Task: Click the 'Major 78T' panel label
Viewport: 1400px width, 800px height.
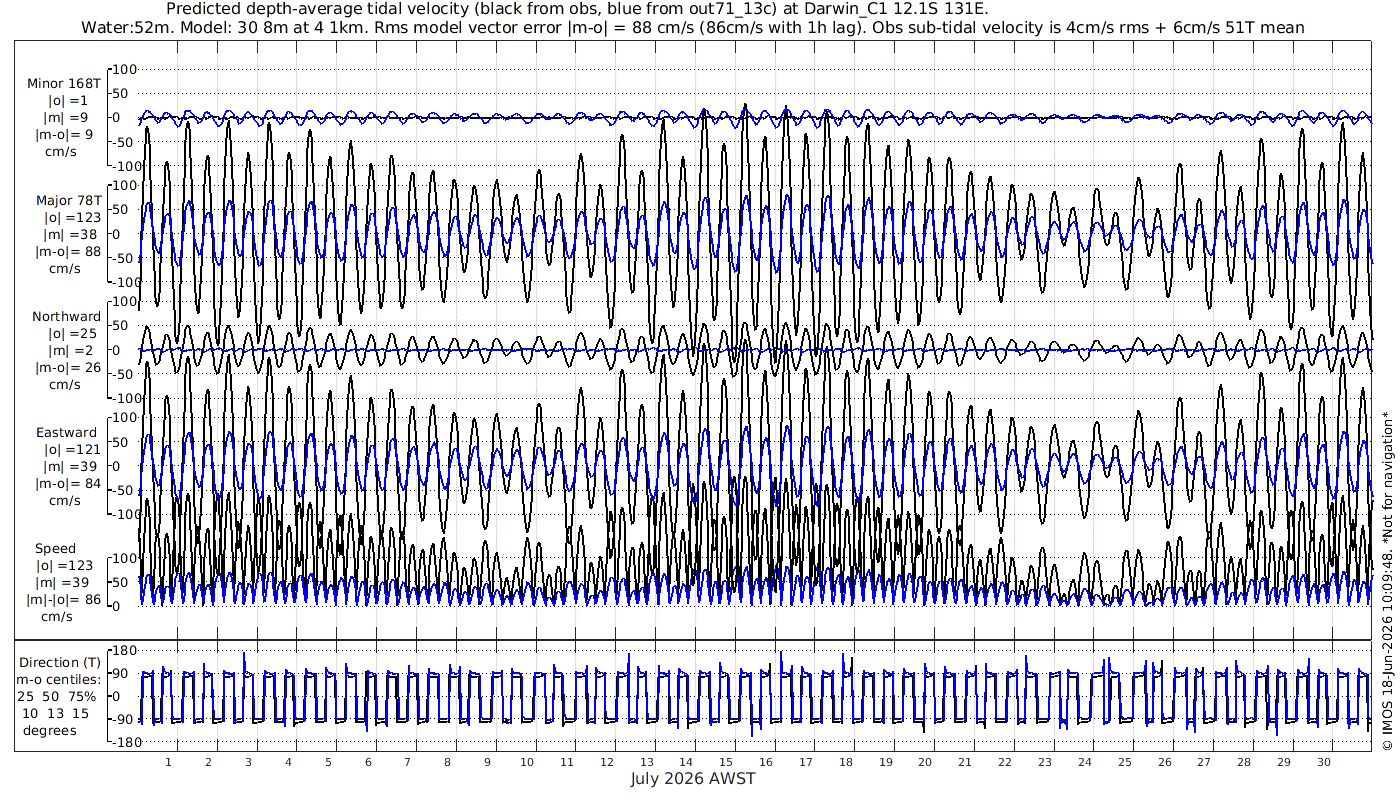Action: click(68, 200)
